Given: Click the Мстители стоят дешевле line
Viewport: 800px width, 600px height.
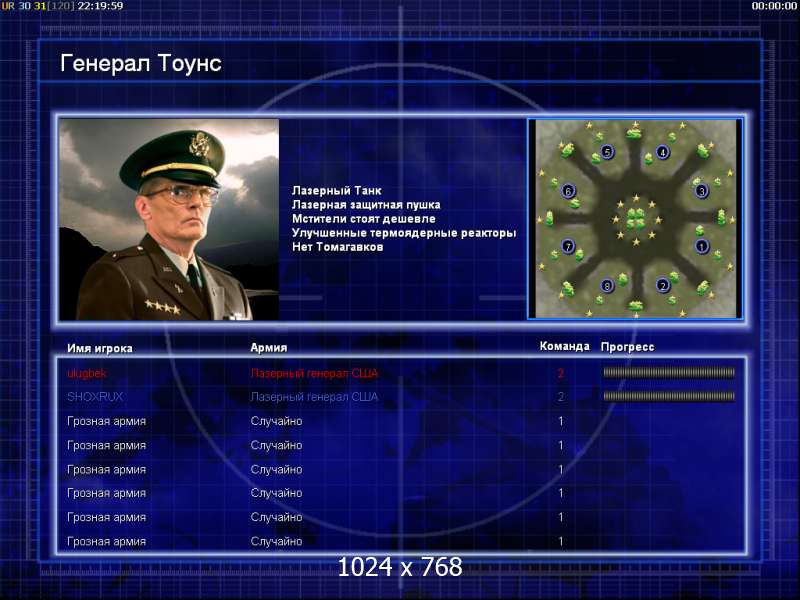Looking at the screenshot, I should pos(364,219).
